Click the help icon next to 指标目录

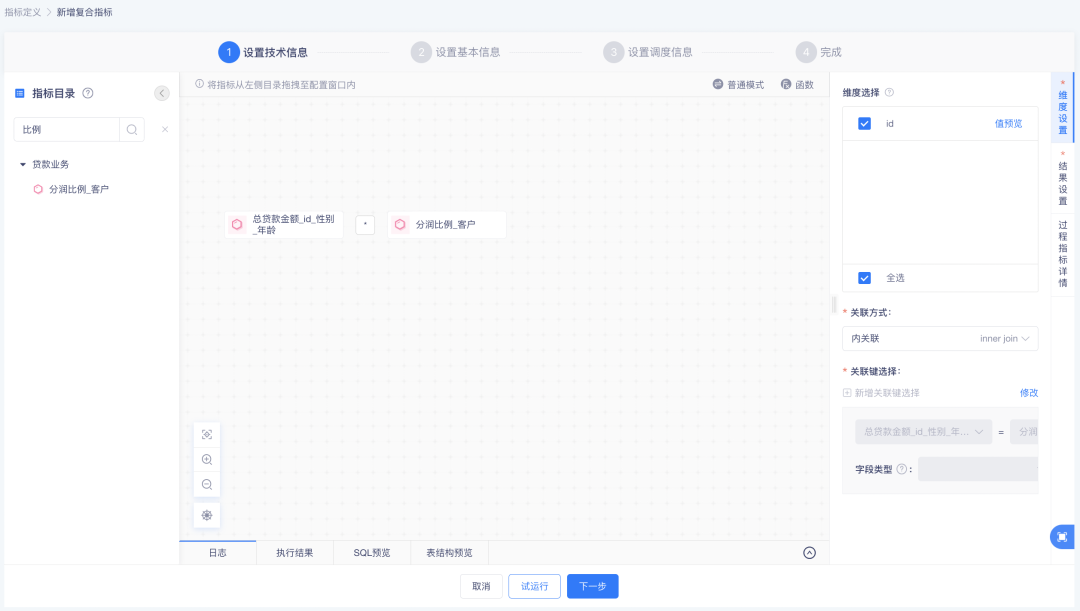coord(88,93)
